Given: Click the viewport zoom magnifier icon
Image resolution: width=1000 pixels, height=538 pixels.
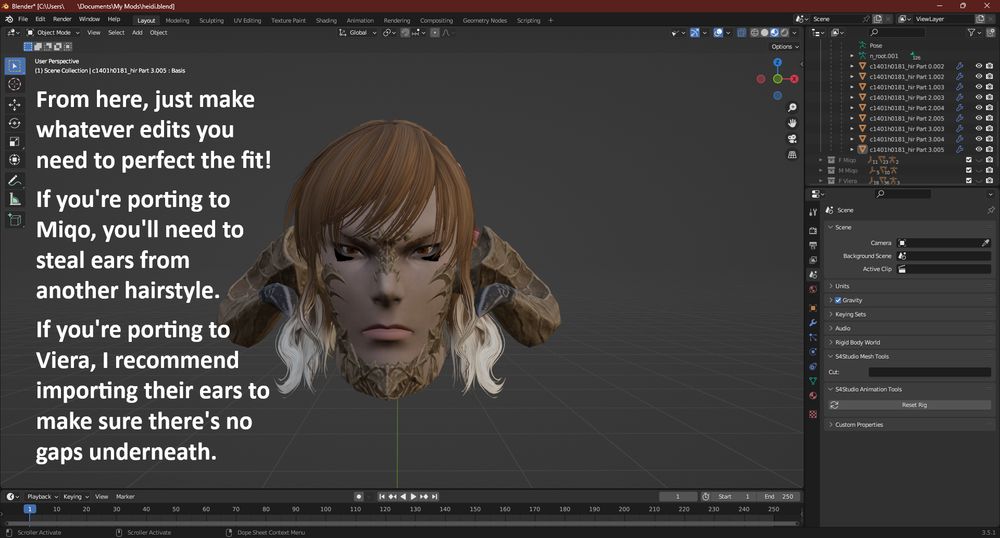Looking at the screenshot, I should click(x=792, y=108).
